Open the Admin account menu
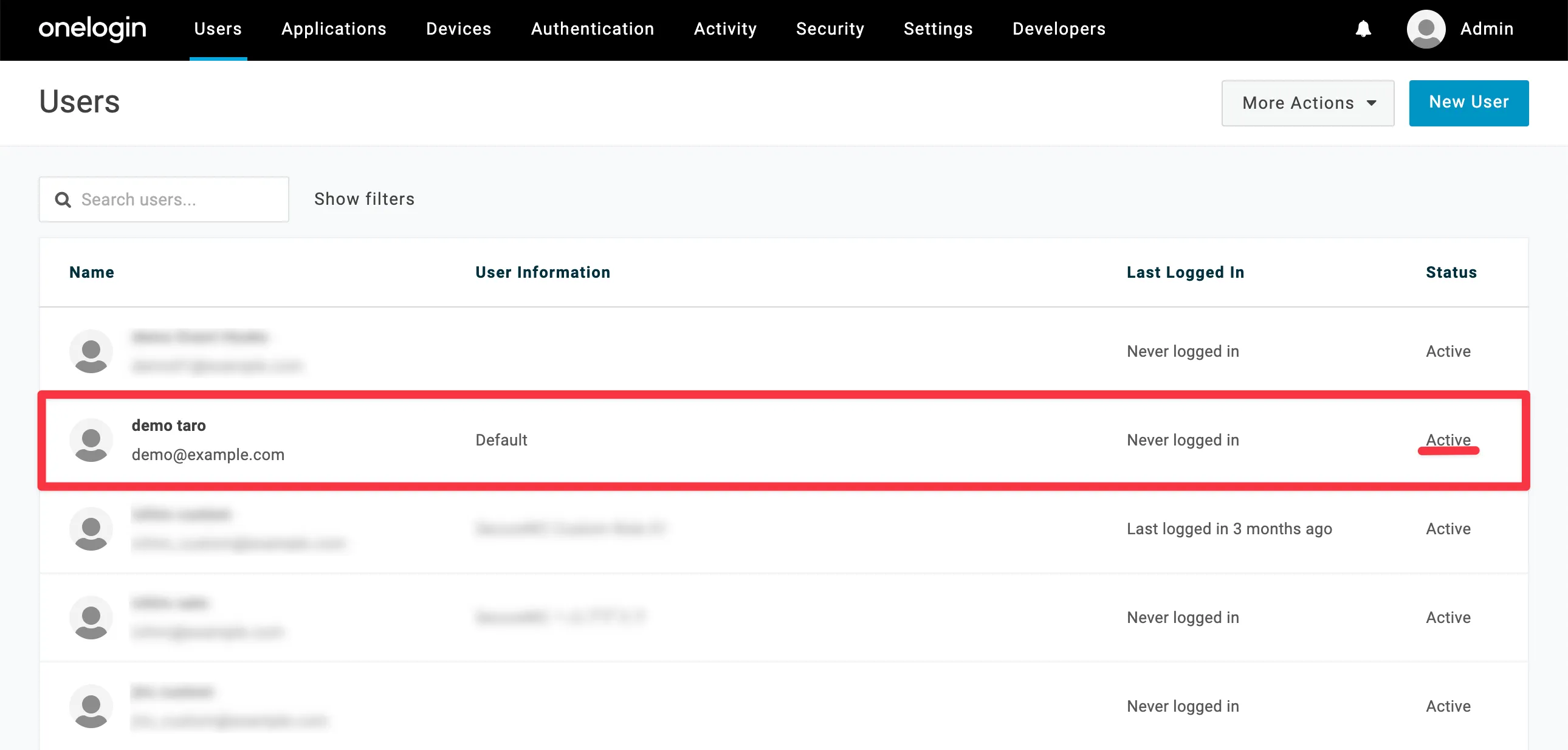The height and width of the screenshot is (750, 1568). click(1487, 29)
